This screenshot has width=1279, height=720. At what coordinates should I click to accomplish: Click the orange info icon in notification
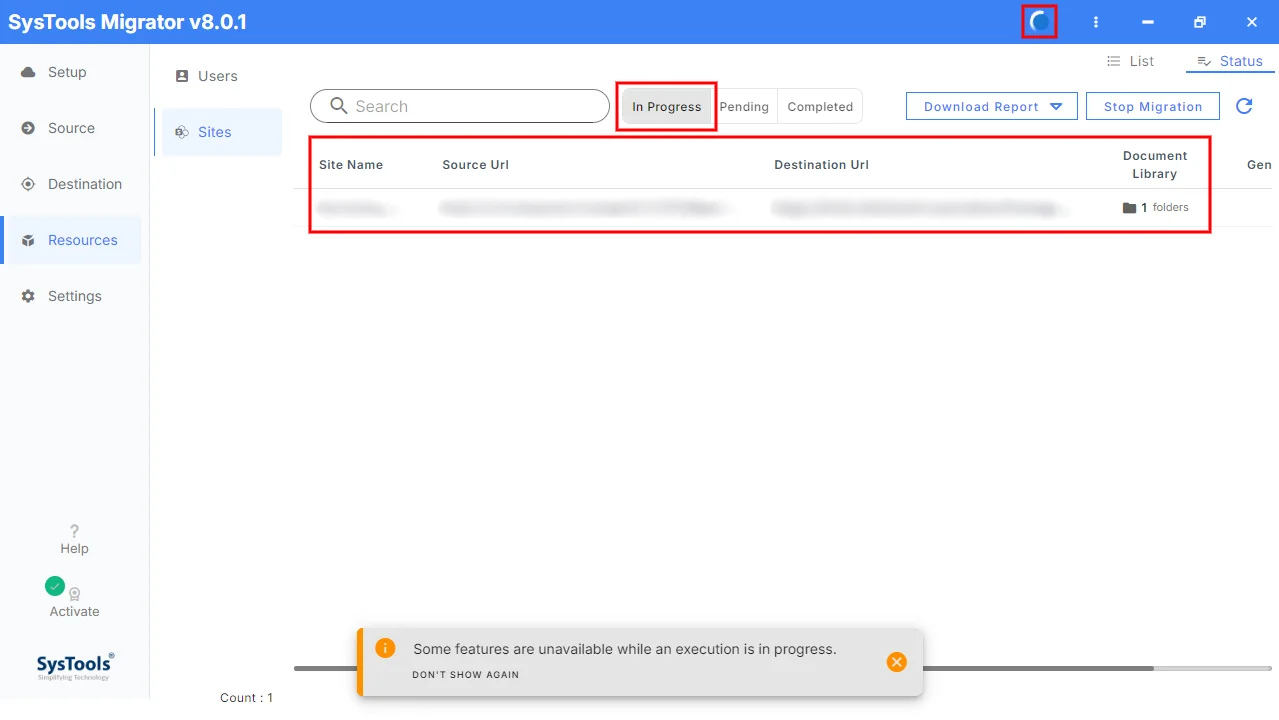(385, 648)
